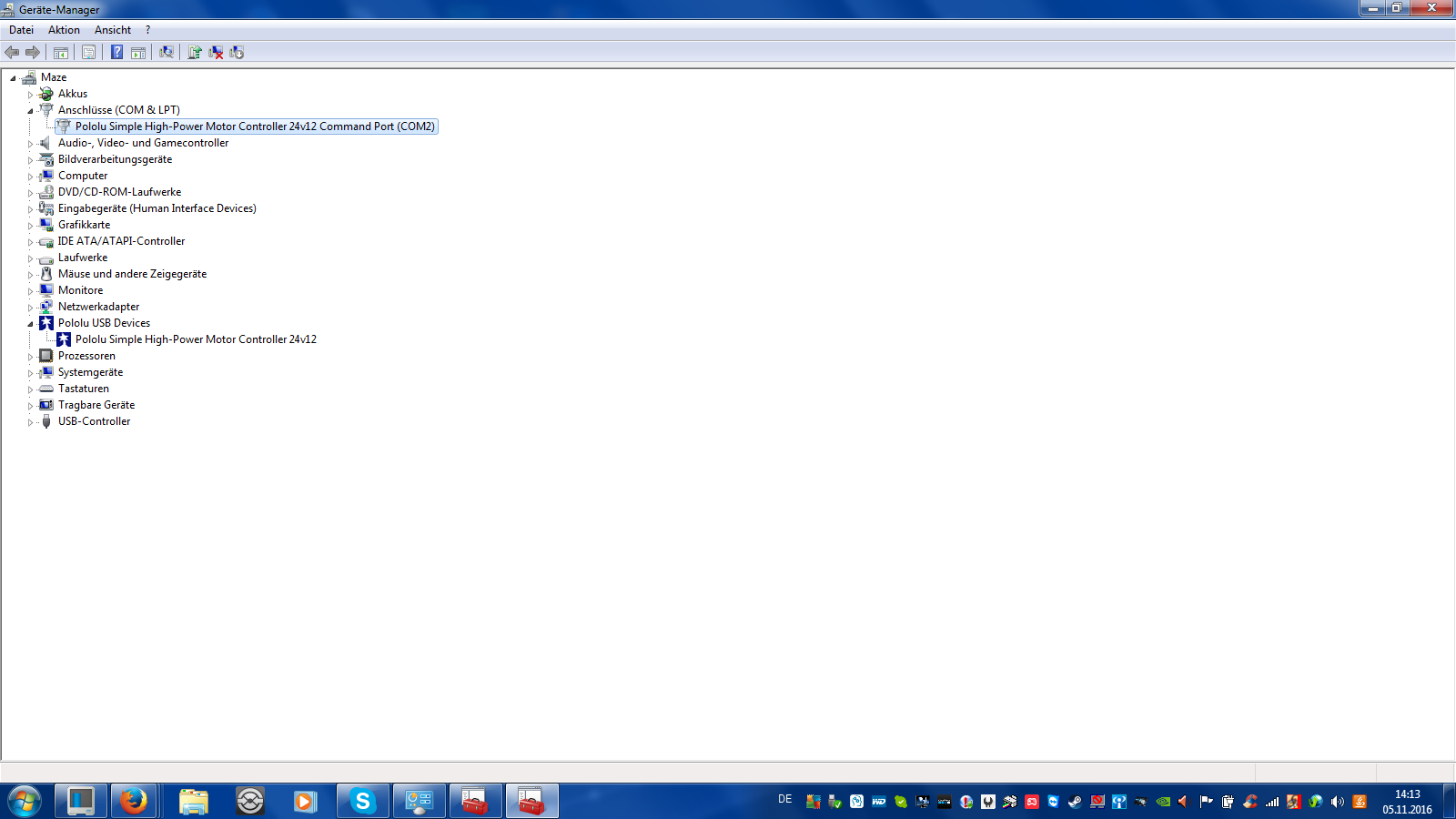Click the Back arrow in toolbar
This screenshot has width=1456, height=819.
(12, 53)
